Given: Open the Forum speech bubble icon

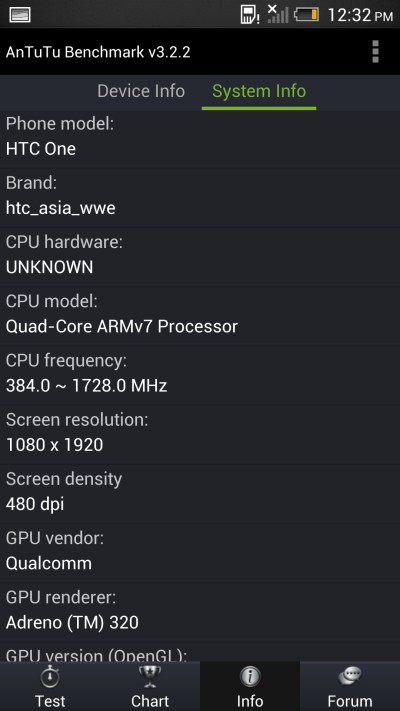Looking at the screenshot, I should [x=350, y=678].
